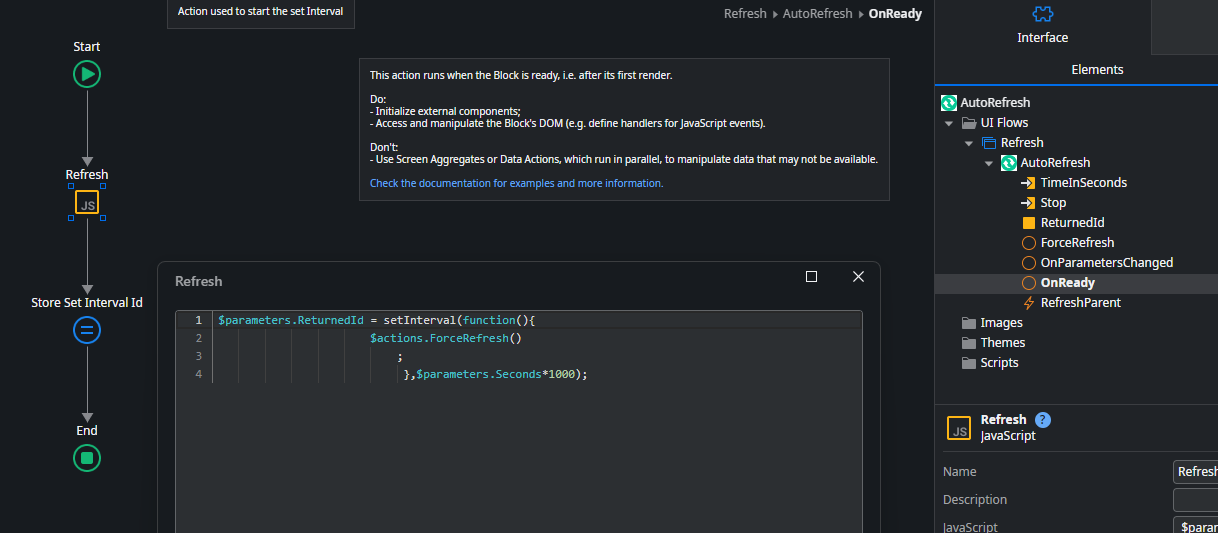The image size is (1218, 533).
Task: Select the Start node in the flow
Action: click(x=87, y=74)
